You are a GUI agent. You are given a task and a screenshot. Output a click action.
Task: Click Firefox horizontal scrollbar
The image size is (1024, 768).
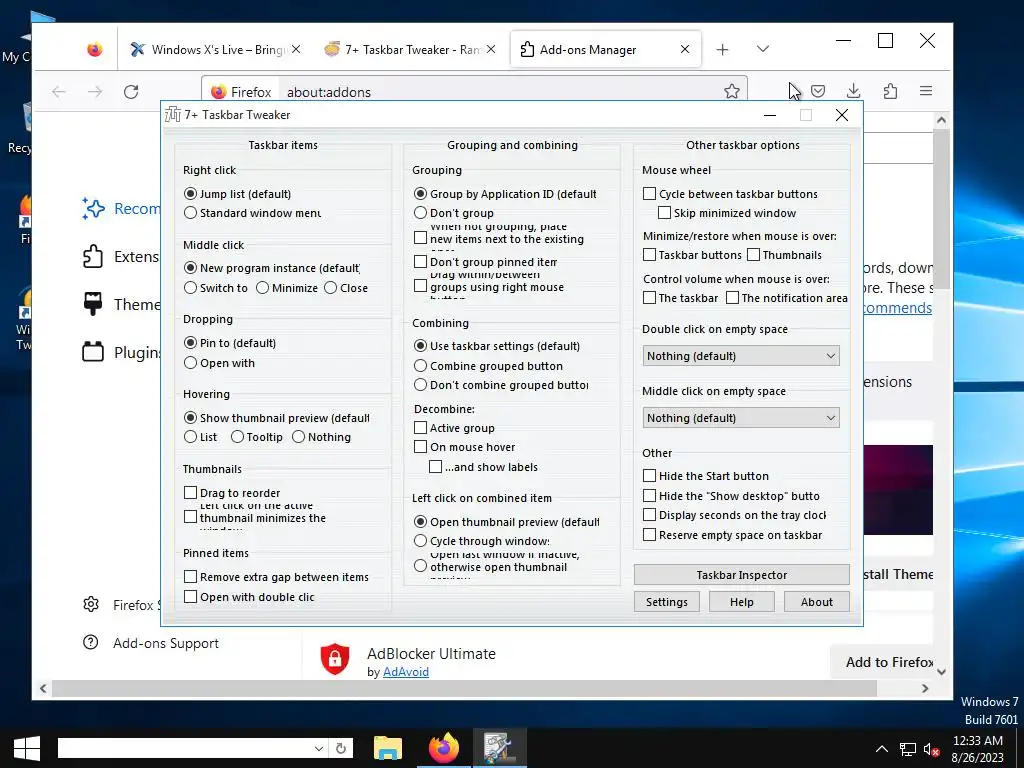click(464, 688)
